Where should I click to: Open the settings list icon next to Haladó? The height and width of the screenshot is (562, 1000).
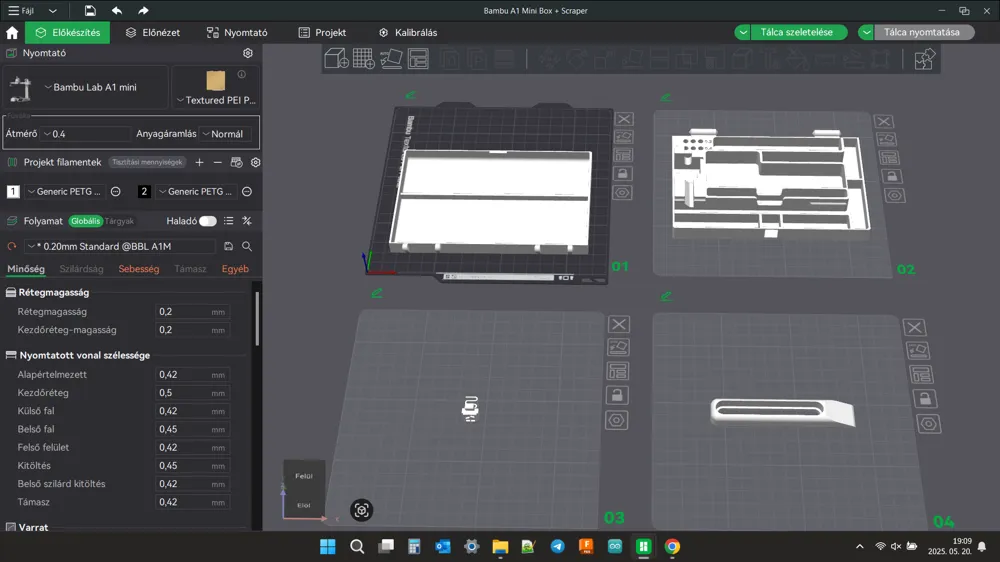228,221
